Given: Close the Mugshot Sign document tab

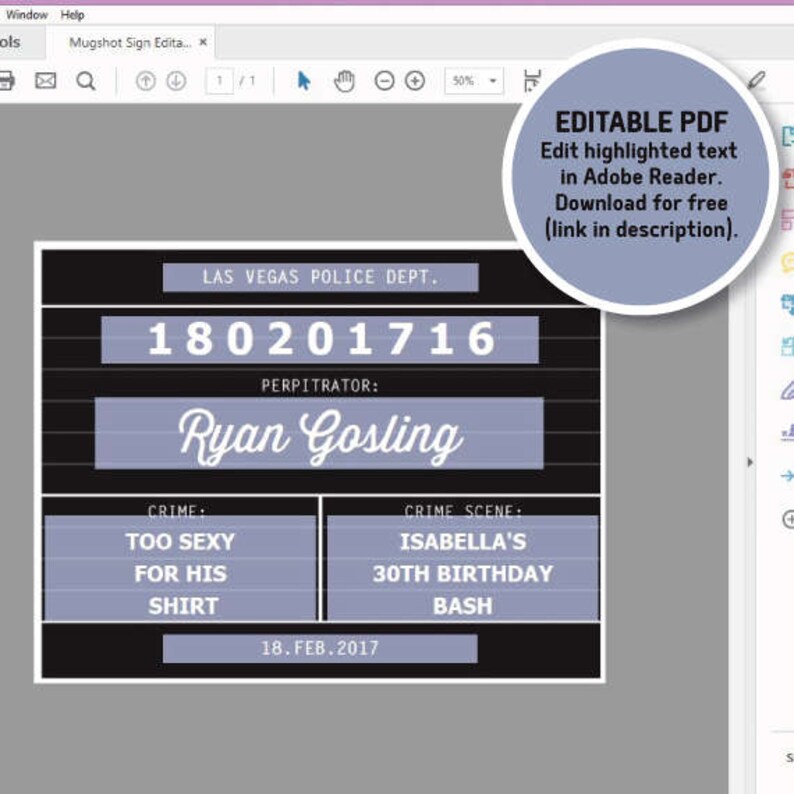Looking at the screenshot, I should (x=203, y=42).
